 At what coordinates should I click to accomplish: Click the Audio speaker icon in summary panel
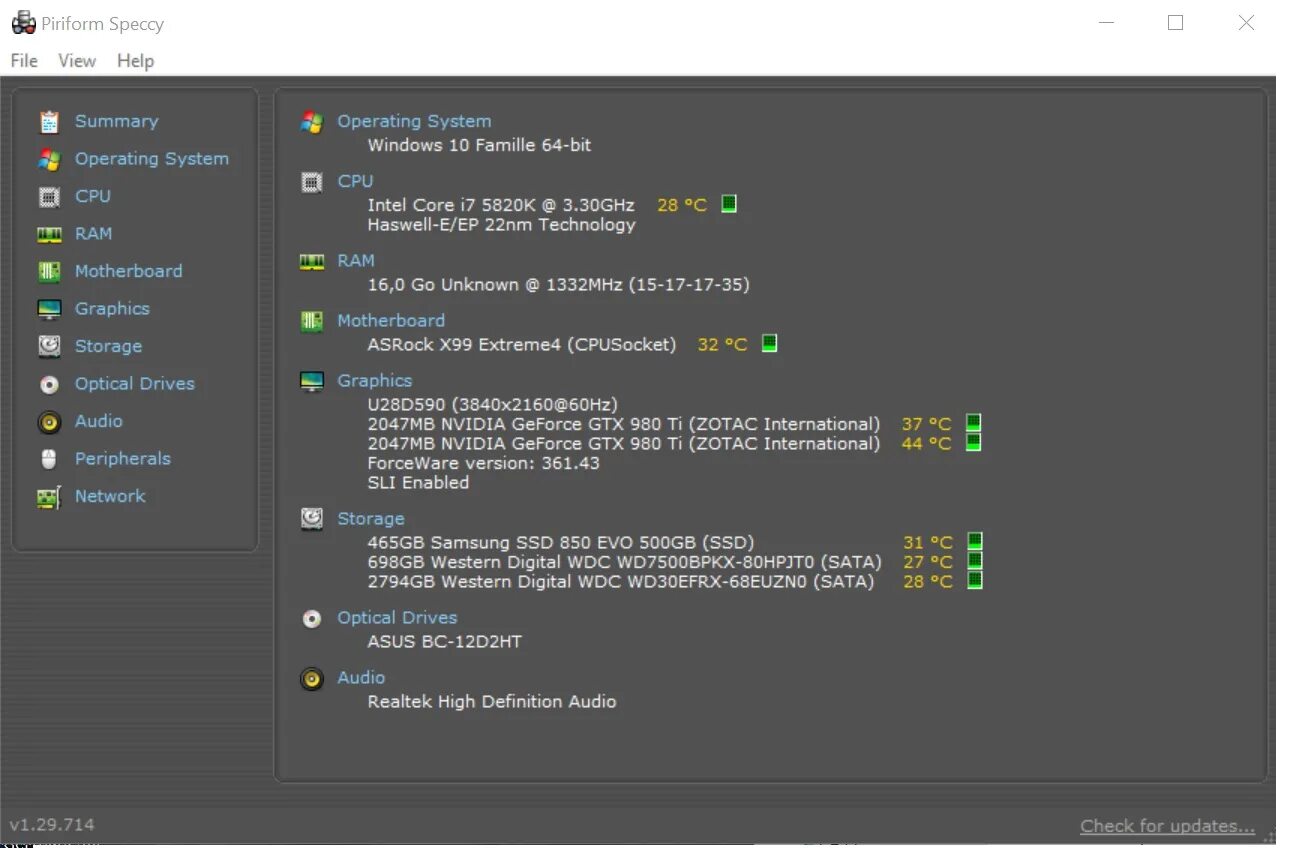point(312,679)
